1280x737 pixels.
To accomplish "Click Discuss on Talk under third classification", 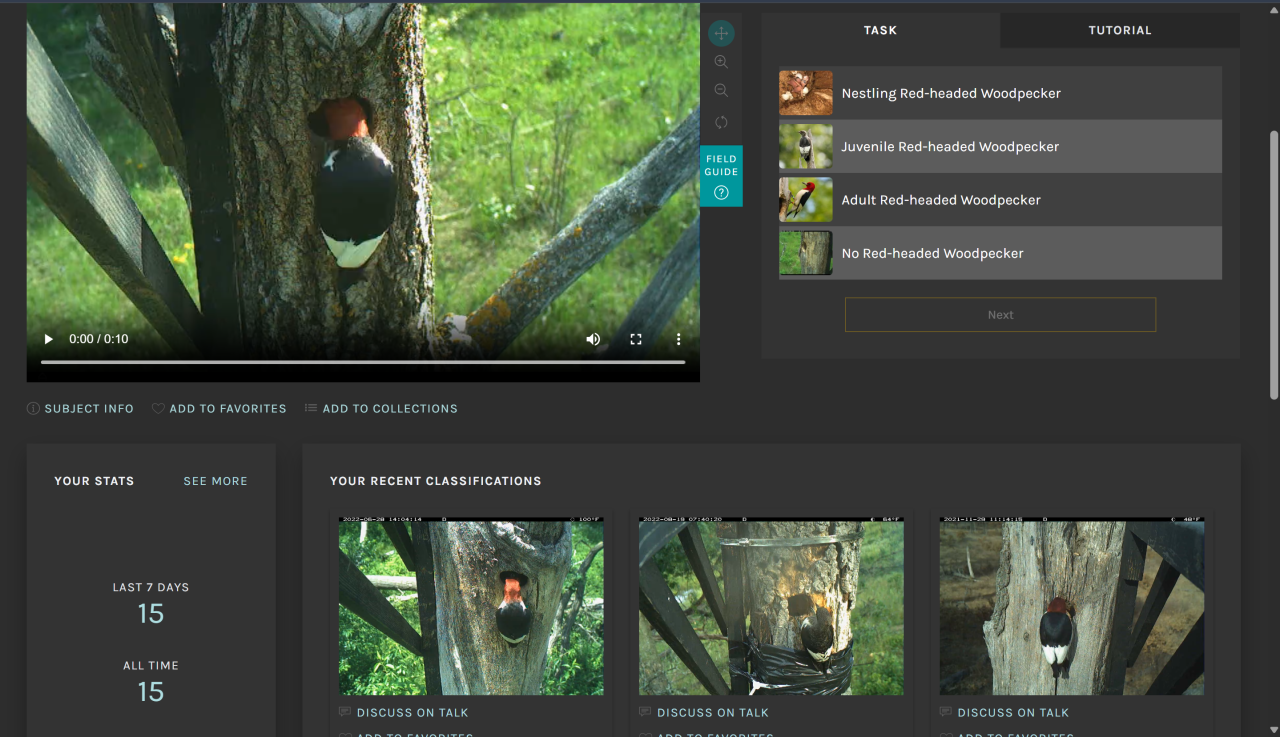I will [1004, 713].
